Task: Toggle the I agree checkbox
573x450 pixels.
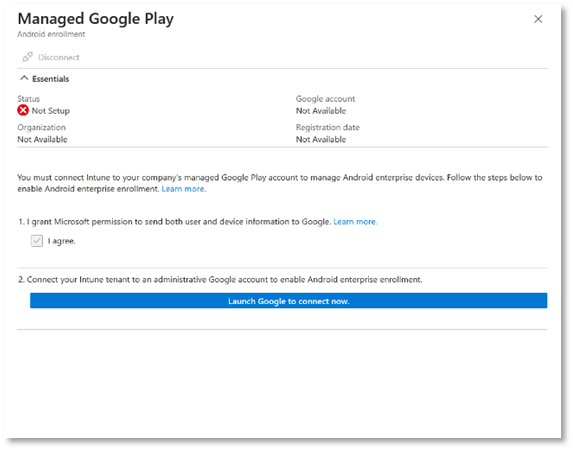Action: pyautogui.click(x=37, y=241)
